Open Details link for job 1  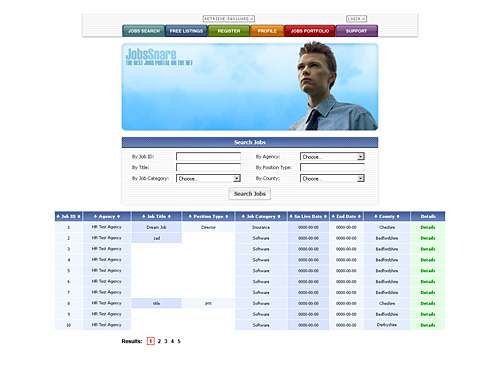click(428, 227)
